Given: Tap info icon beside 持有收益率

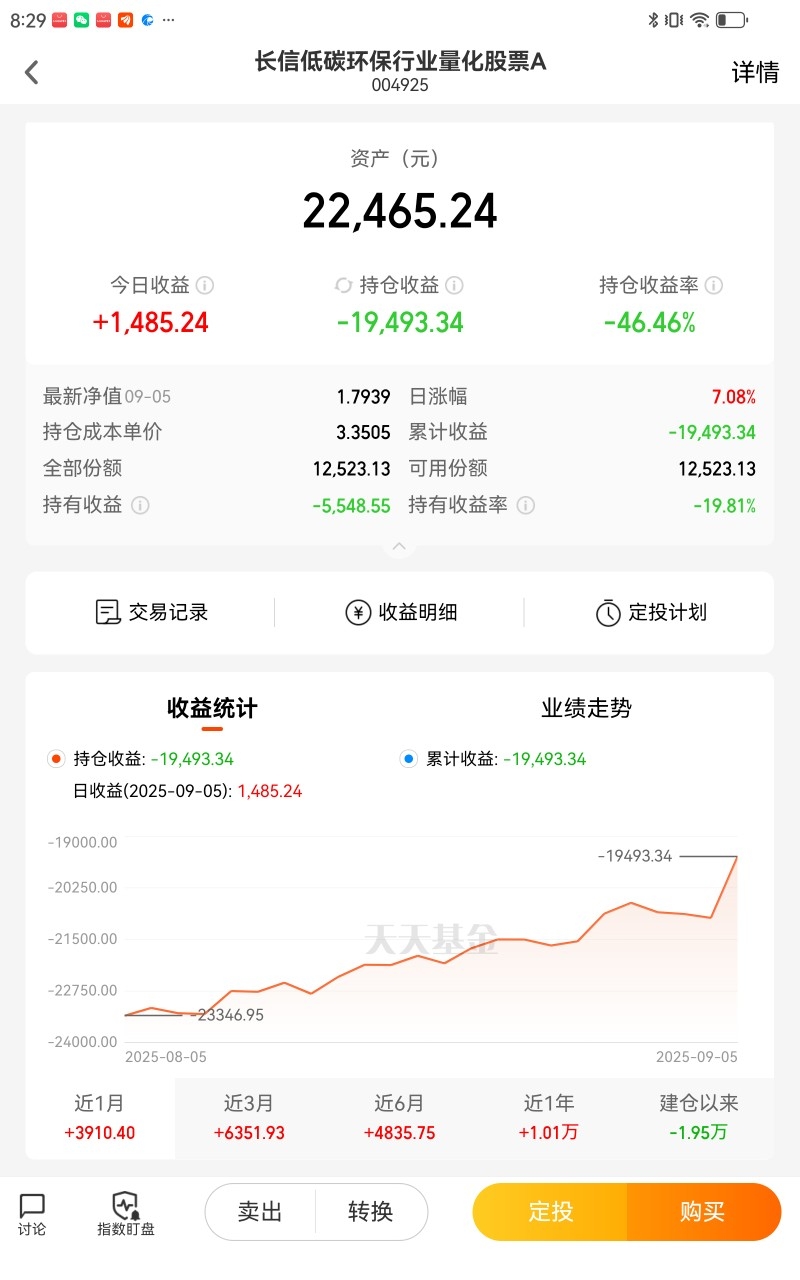Looking at the screenshot, I should click(x=526, y=505).
